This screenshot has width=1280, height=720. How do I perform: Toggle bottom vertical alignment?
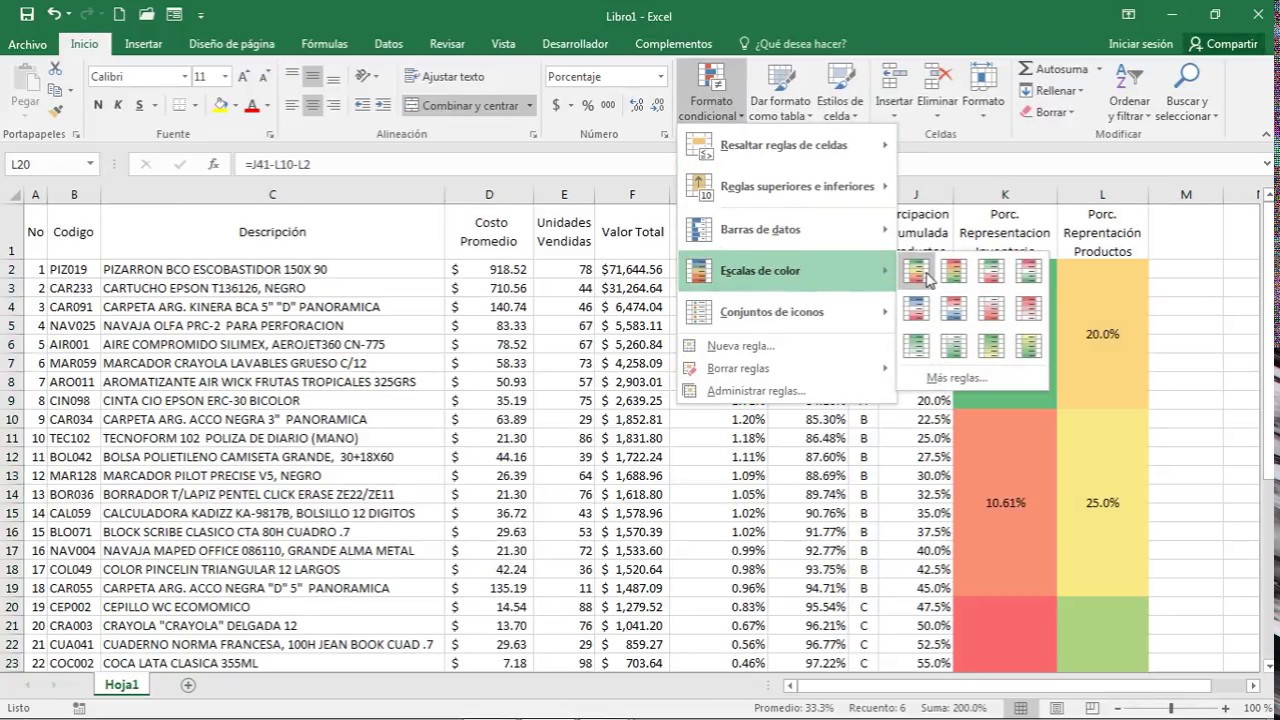[333, 77]
